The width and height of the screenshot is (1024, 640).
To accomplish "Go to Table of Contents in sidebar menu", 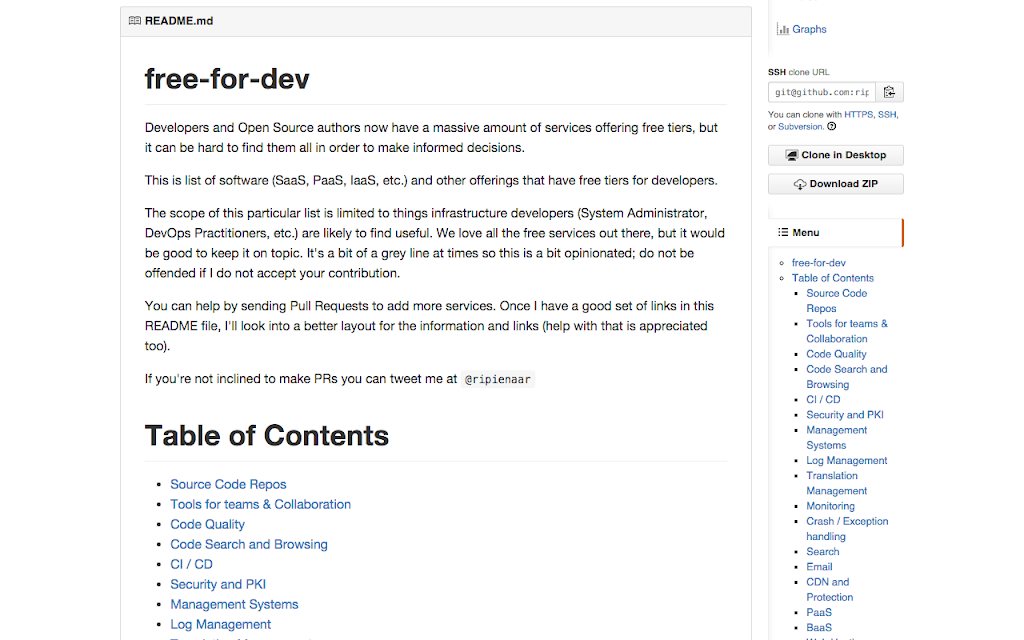I will (x=833, y=278).
